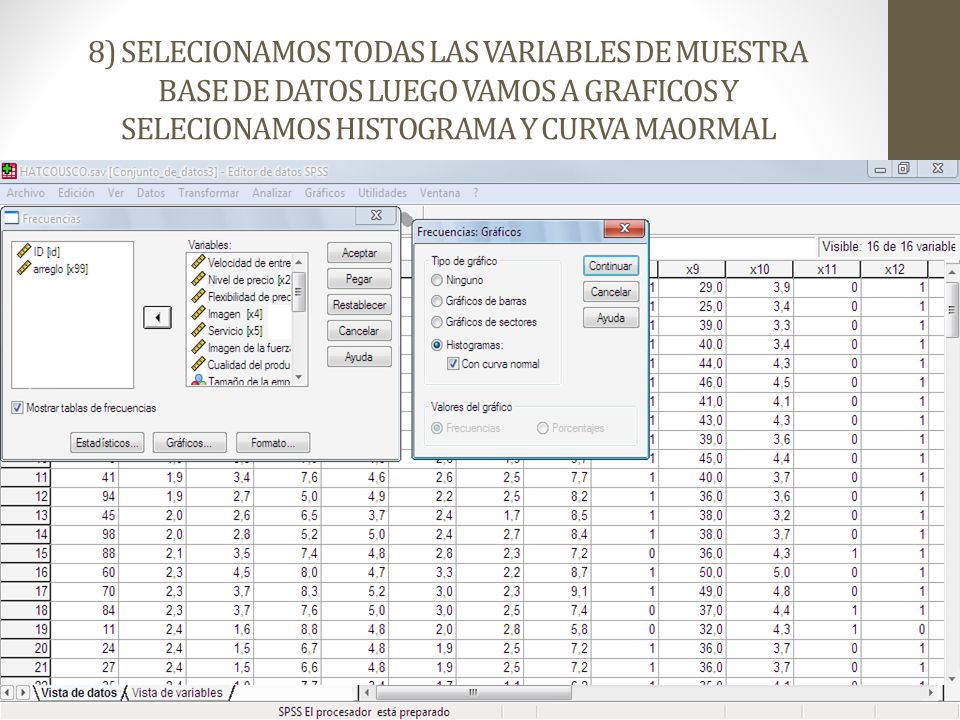This screenshot has height=720, width=960.
Task: Toggle Mostrar tablas de frecuencias checkbox
Action: 17,408
